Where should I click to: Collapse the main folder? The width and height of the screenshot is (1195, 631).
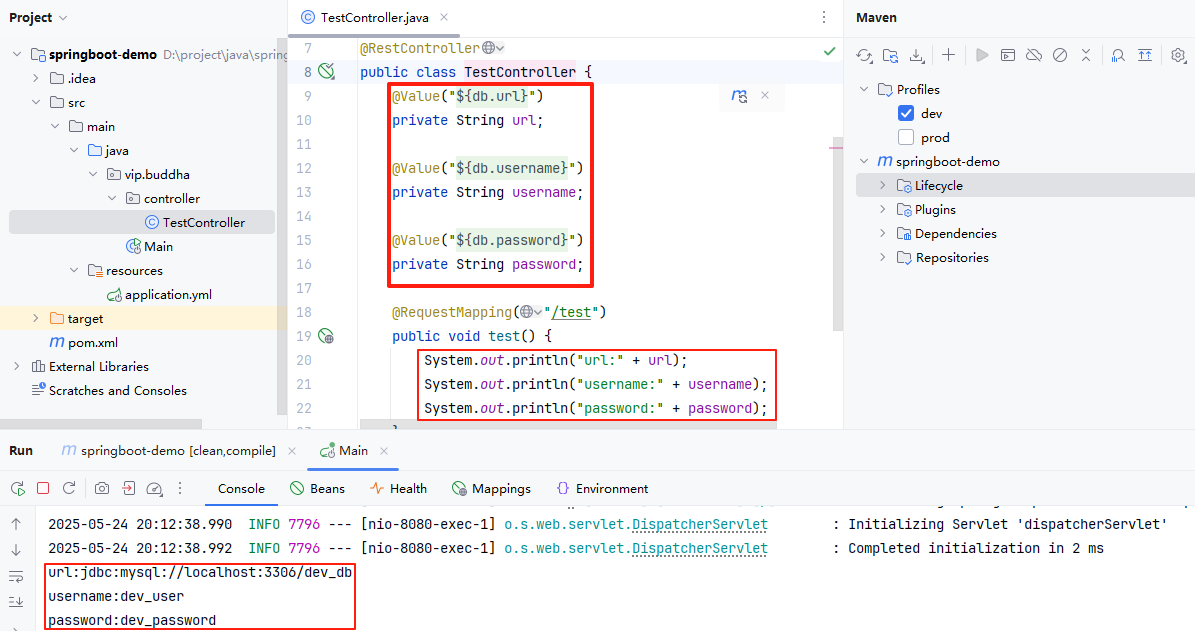[x=55, y=126]
